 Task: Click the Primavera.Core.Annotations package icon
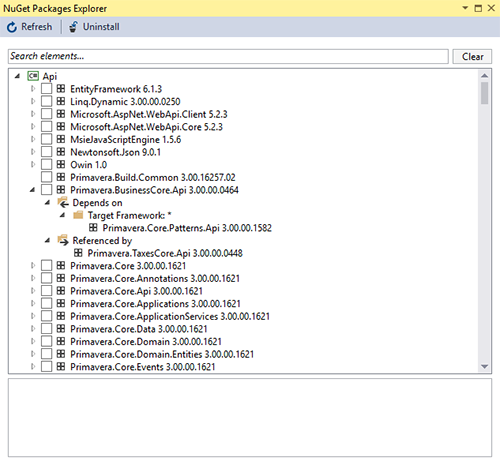click(61, 278)
